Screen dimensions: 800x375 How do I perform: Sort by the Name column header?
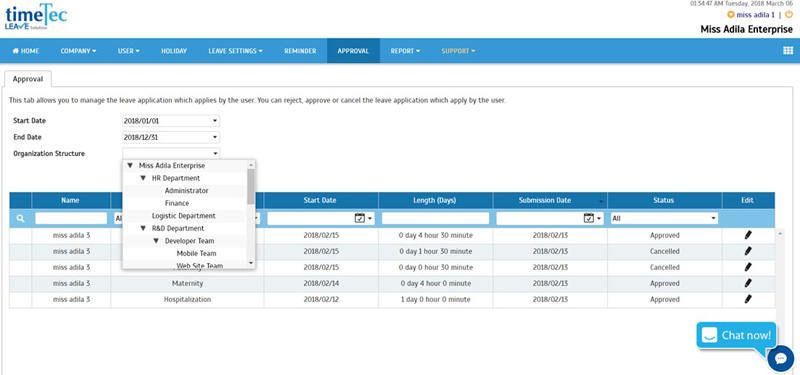click(x=70, y=201)
